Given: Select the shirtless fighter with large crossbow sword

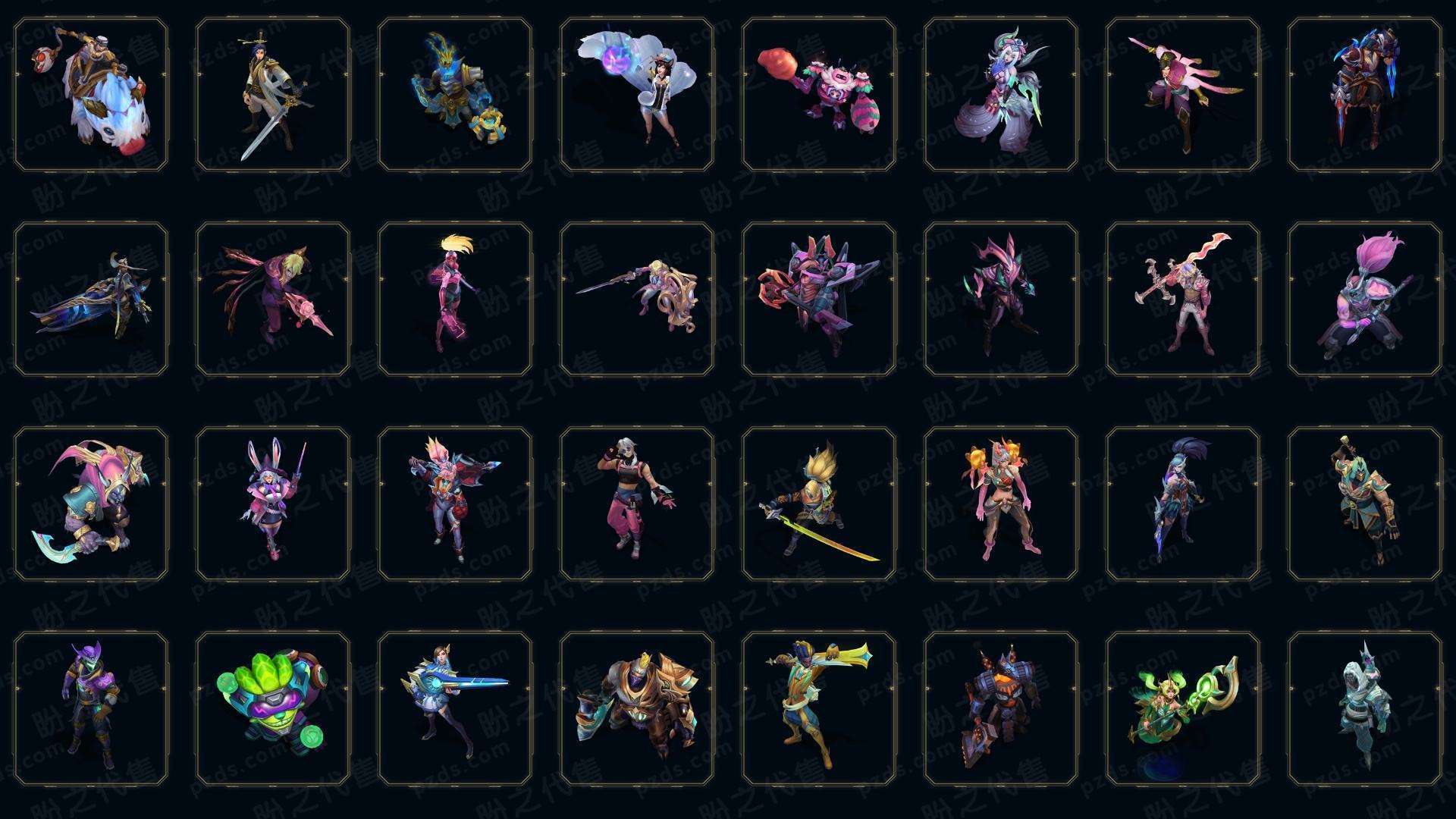Looking at the screenshot, I should [x=1183, y=299].
